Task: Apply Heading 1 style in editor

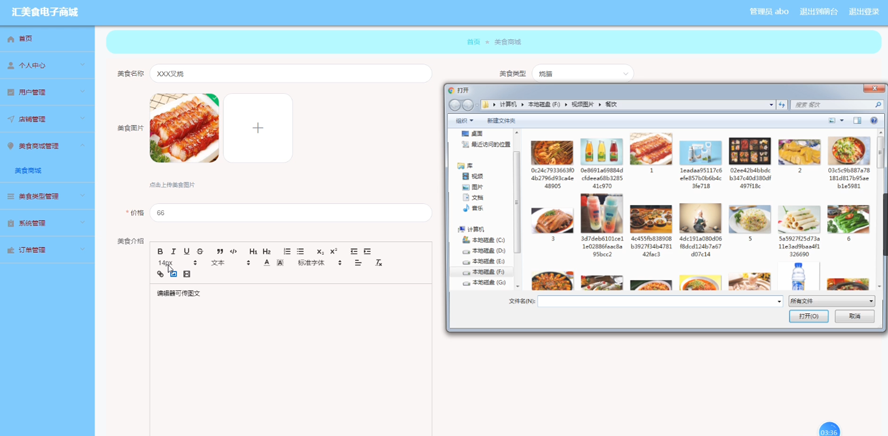Action: click(x=253, y=251)
